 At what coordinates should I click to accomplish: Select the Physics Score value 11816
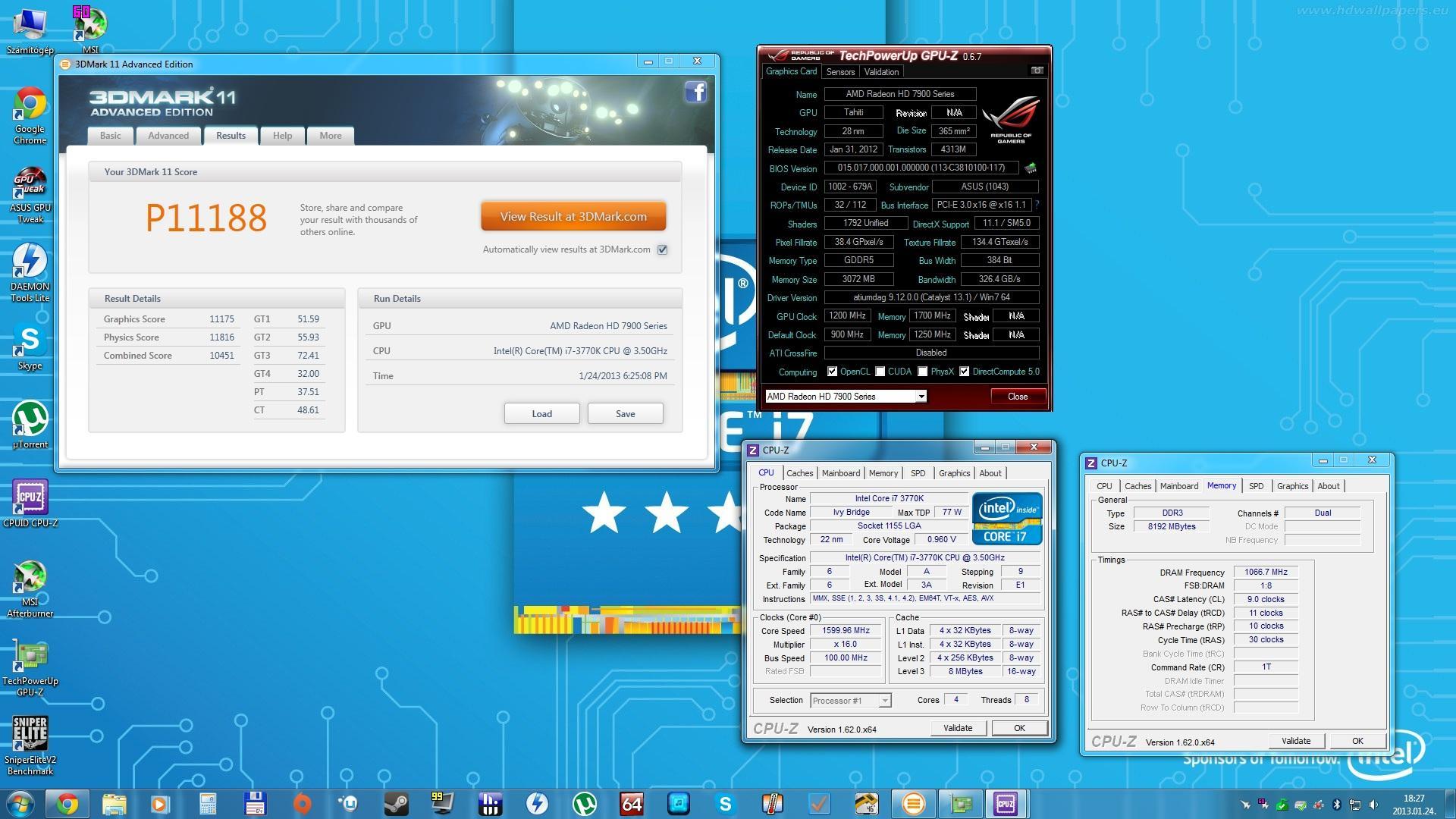coord(221,337)
